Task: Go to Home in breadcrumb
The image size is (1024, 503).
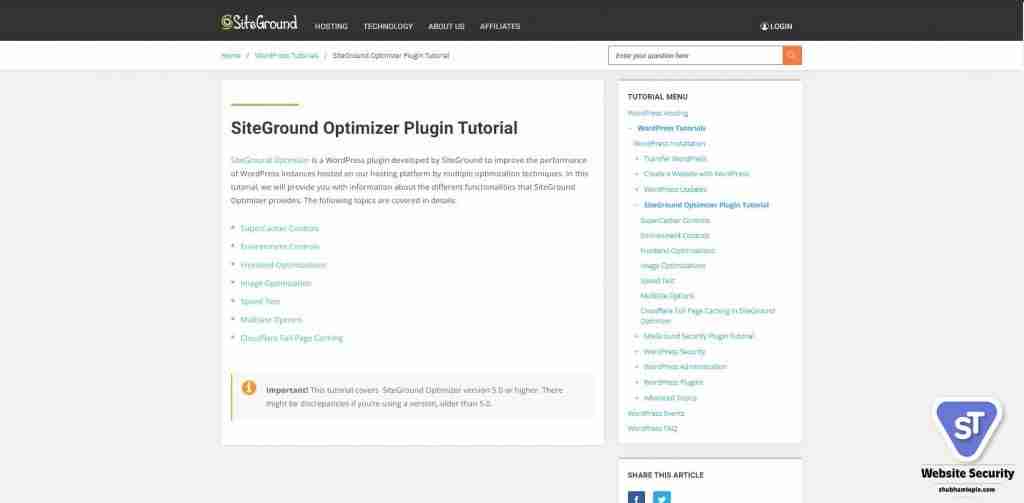Action: pyautogui.click(x=231, y=56)
